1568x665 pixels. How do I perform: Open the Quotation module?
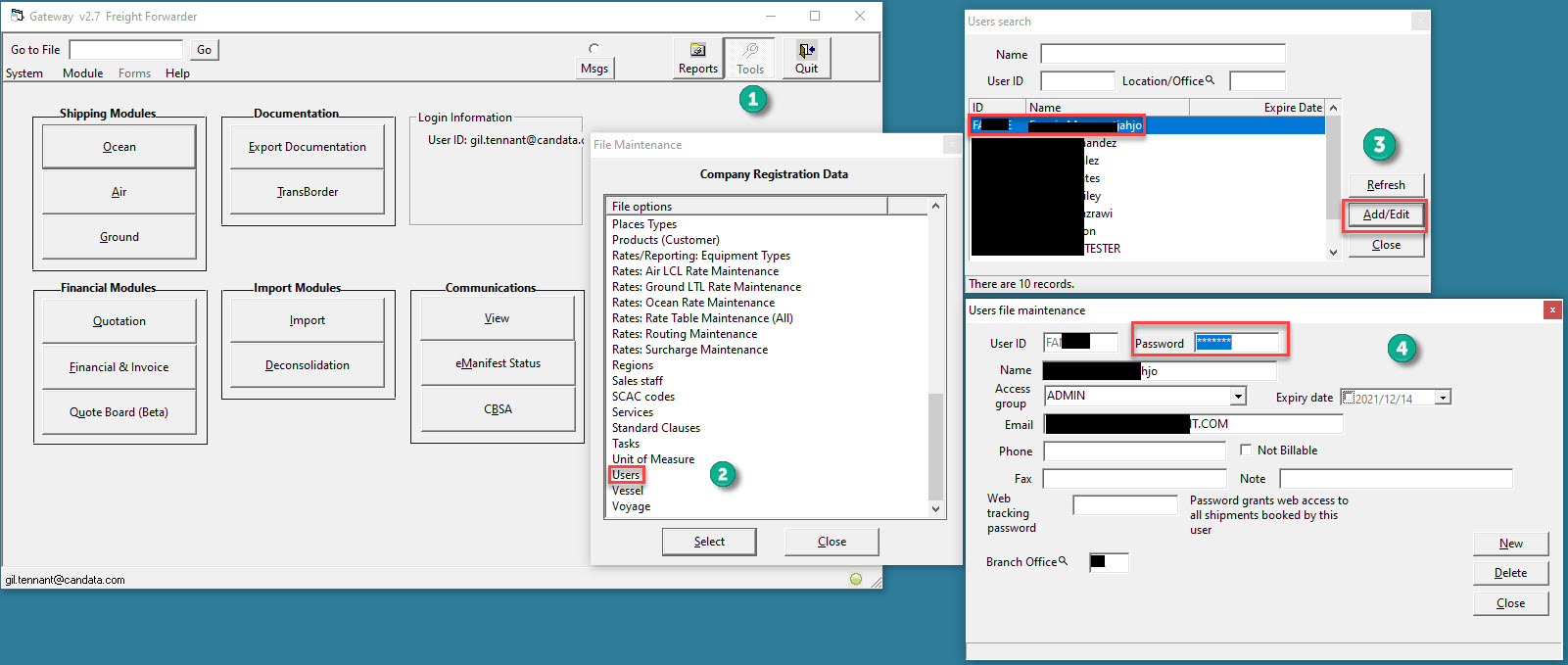click(x=119, y=321)
